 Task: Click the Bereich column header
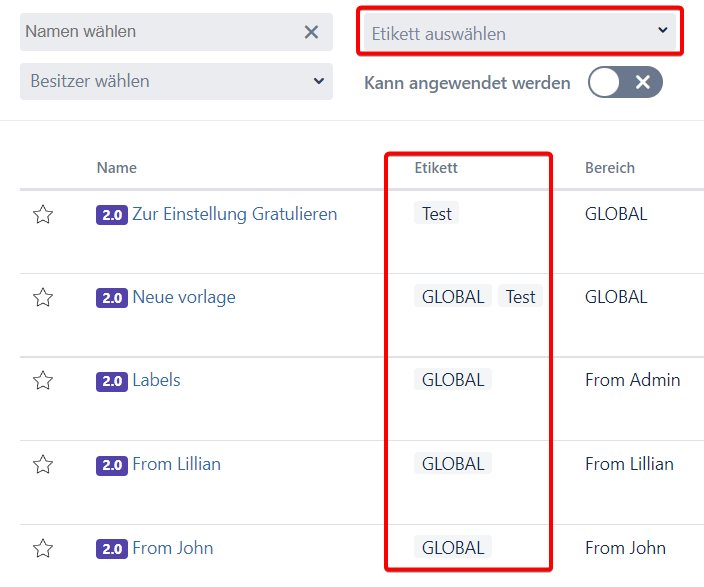click(x=610, y=168)
